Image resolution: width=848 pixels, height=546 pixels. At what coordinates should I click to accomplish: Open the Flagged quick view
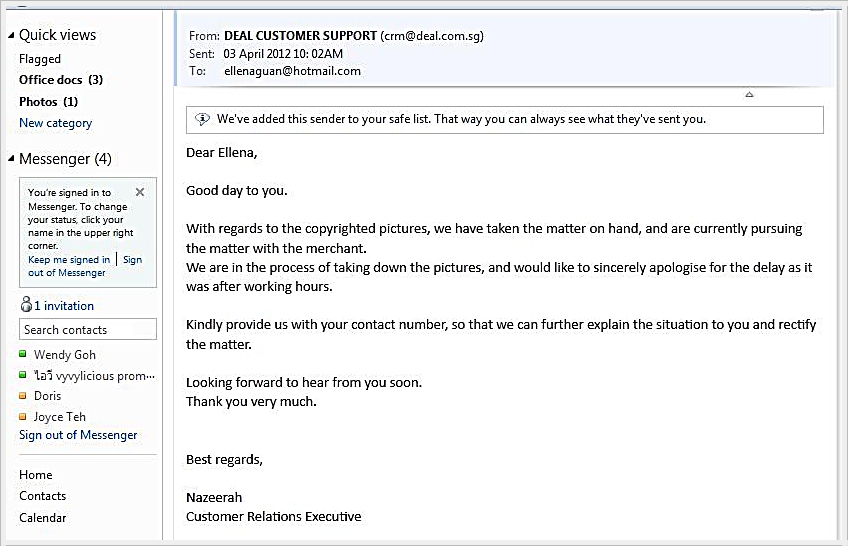pyautogui.click(x=40, y=59)
